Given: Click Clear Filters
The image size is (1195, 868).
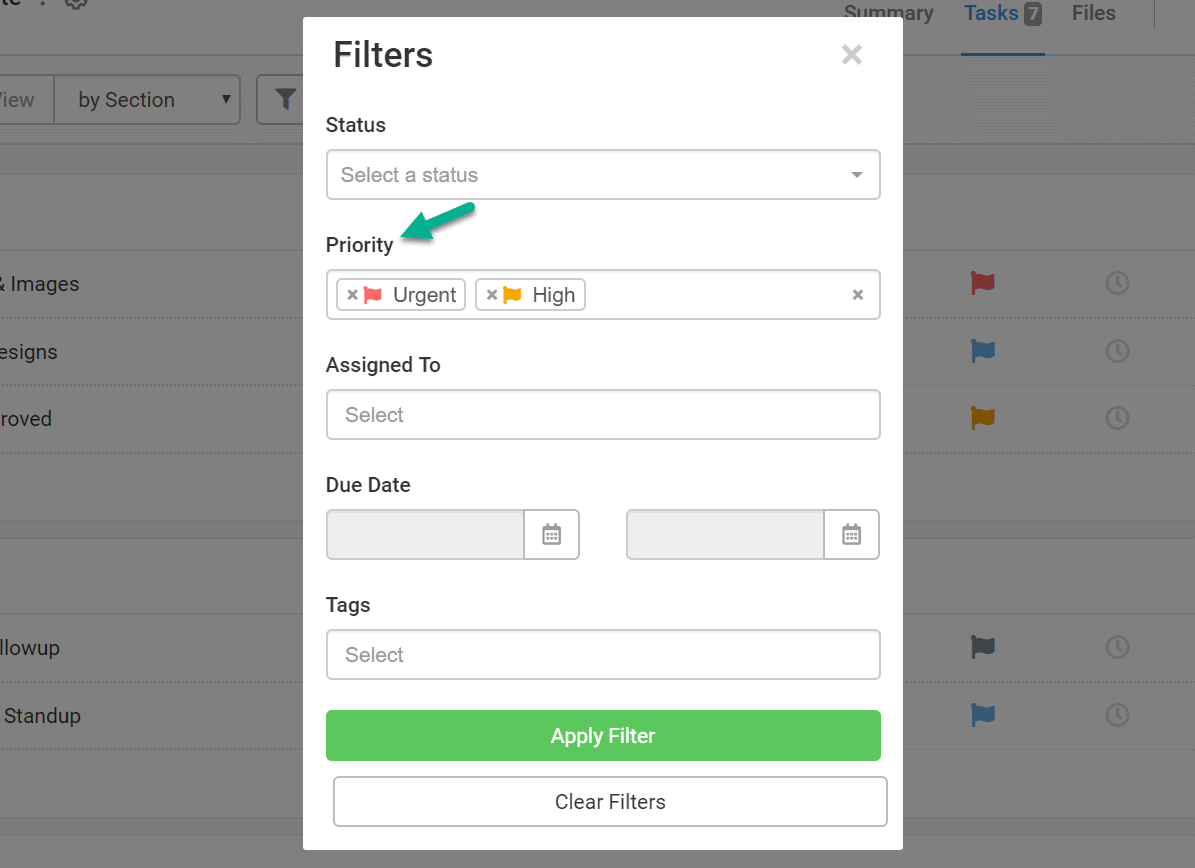Looking at the screenshot, I should [610, 801].
